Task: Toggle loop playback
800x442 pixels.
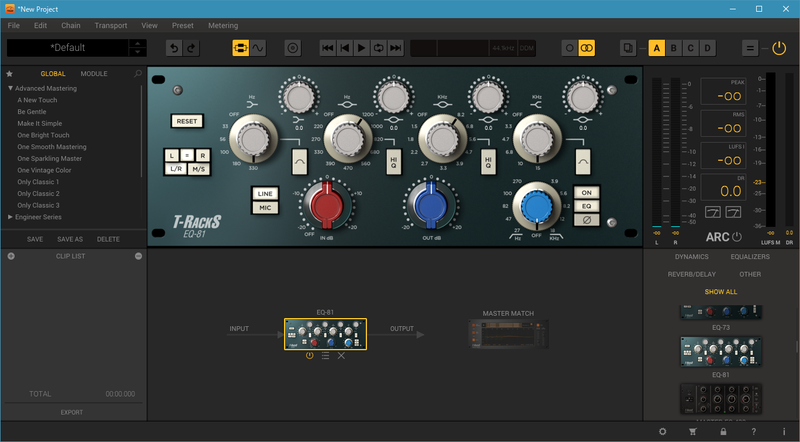Action: [379, 48]
